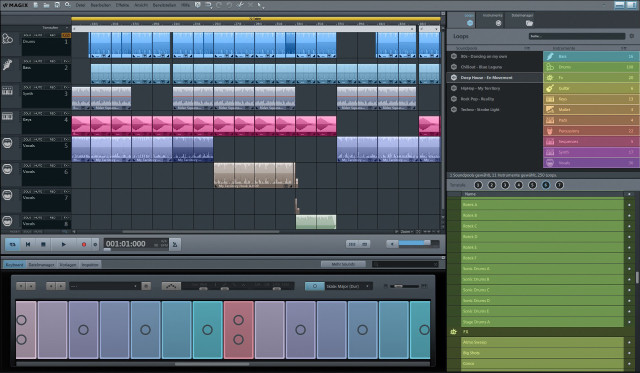This screenshot has width=640, height=373.
Task: Click the Drums track instrument icon
Action: (x=7, y=39)
